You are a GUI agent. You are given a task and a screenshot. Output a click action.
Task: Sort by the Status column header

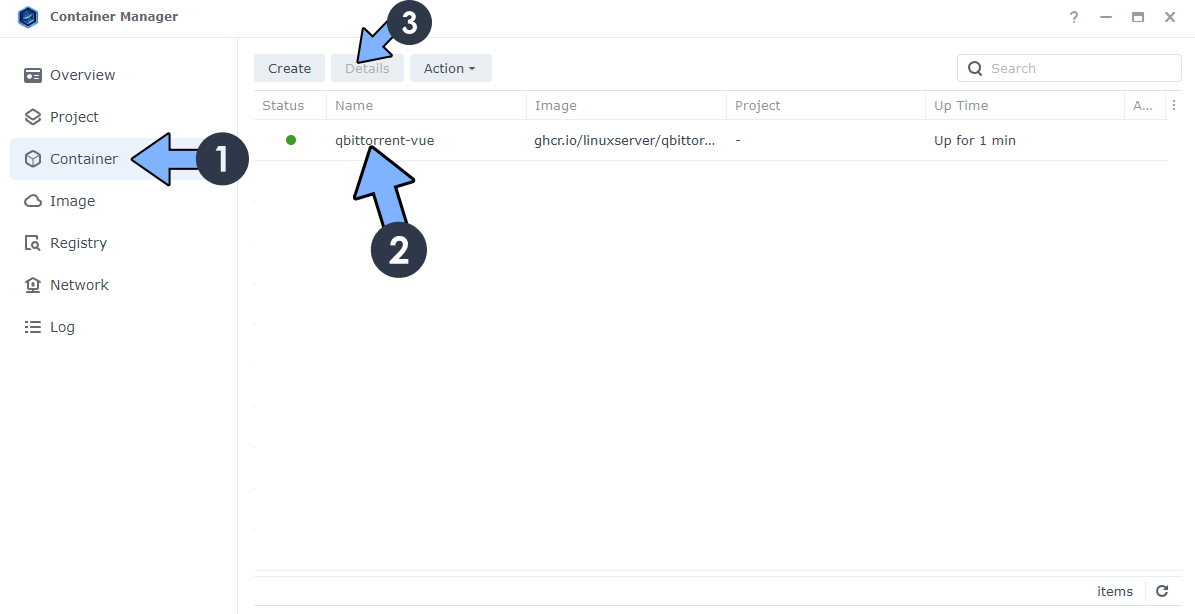click(290, 105)
